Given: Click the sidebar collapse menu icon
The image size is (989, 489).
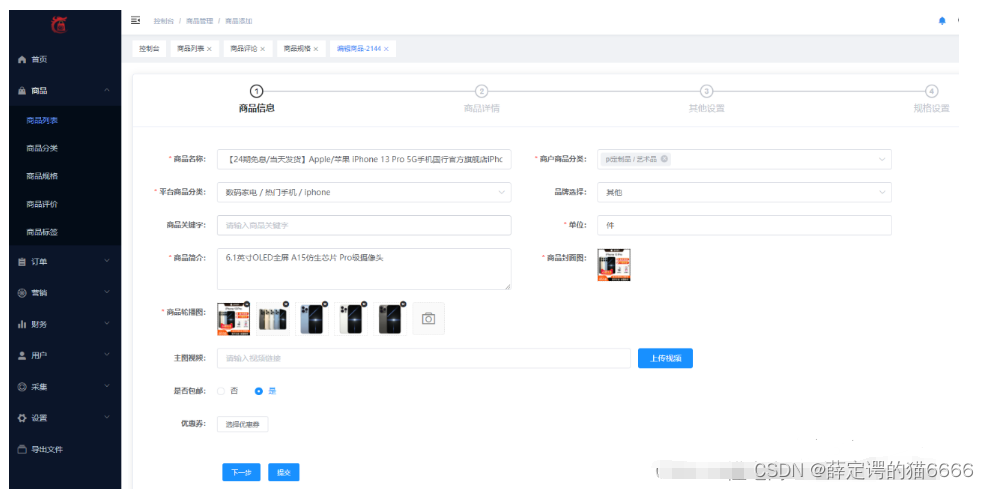Looking at the screenshot, I should pos(135,20).
